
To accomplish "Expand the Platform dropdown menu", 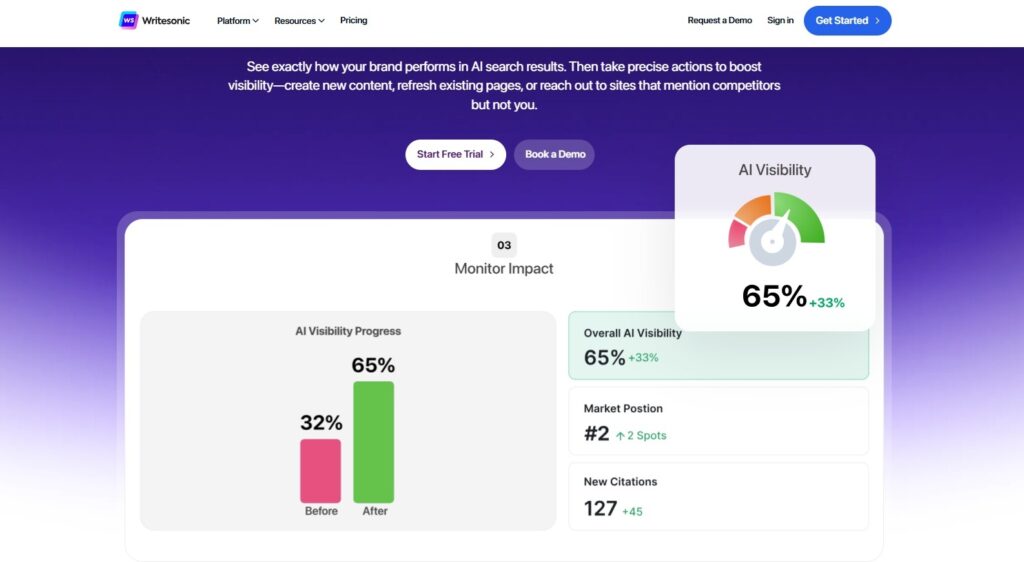I will coord(238,21).
